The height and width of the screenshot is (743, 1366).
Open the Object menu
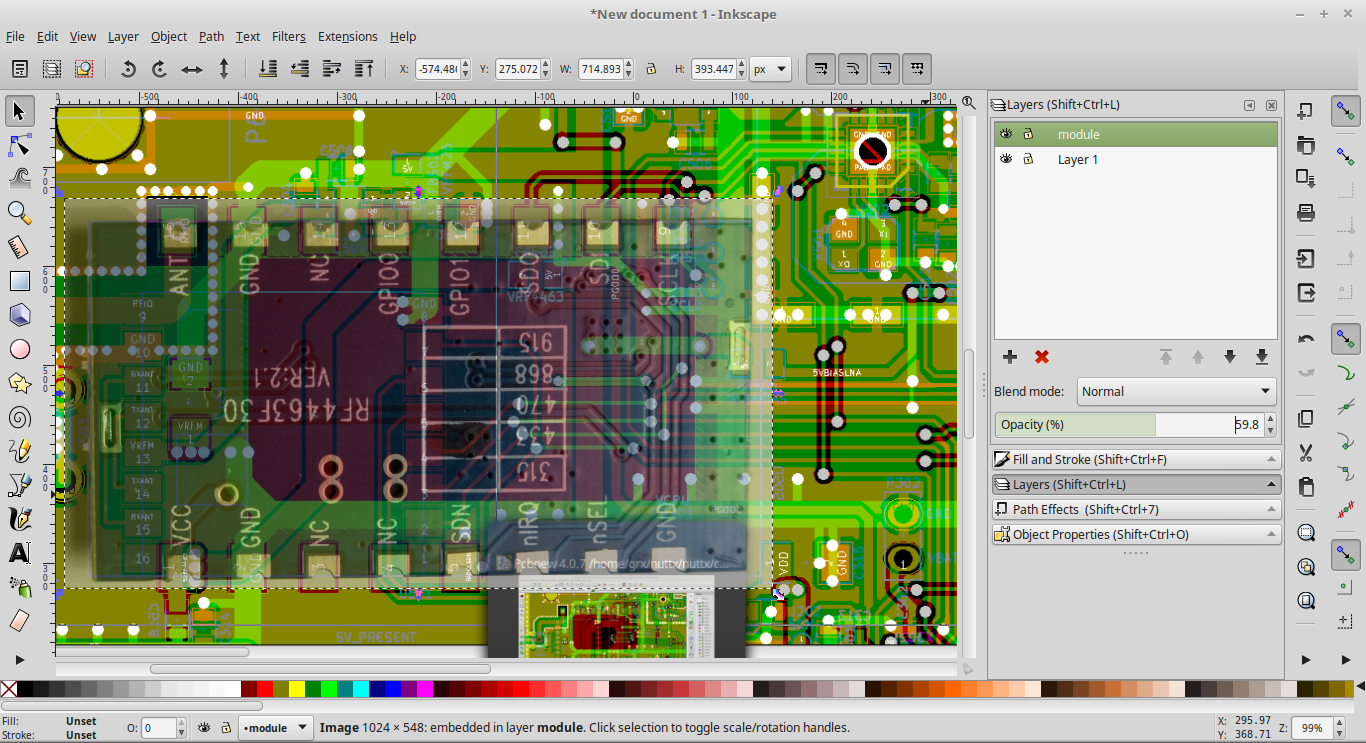169,36
